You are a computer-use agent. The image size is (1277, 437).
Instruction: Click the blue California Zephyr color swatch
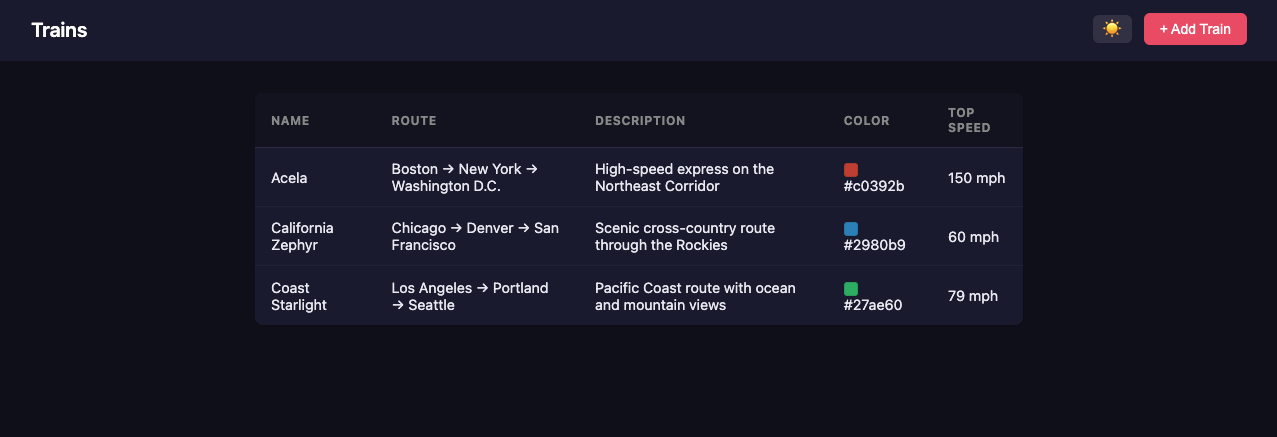pyautogui.click(x=851, y=229)
